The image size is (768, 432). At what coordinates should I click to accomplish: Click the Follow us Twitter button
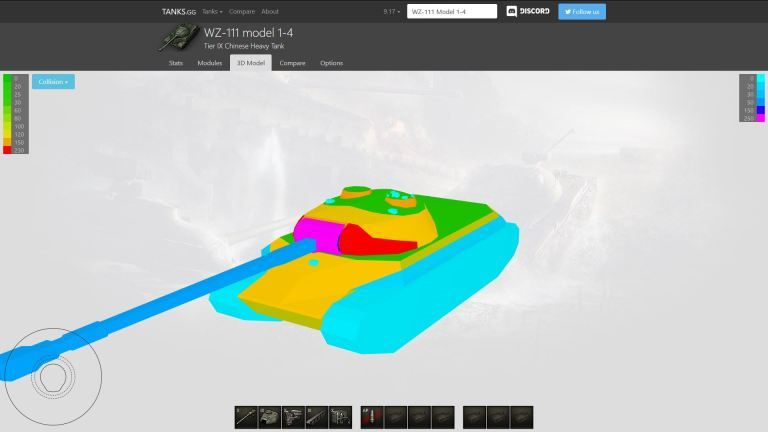pos(582,12)
